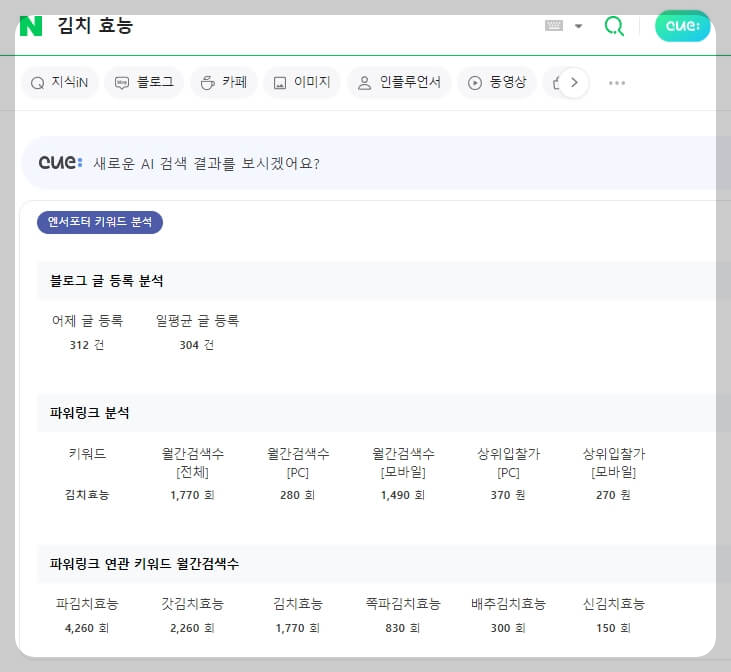The height and width of the screenshot is (672, 731).
Task: Click the 김치효능 cell in 파워링크 분석 row
Action: [87, 495]
